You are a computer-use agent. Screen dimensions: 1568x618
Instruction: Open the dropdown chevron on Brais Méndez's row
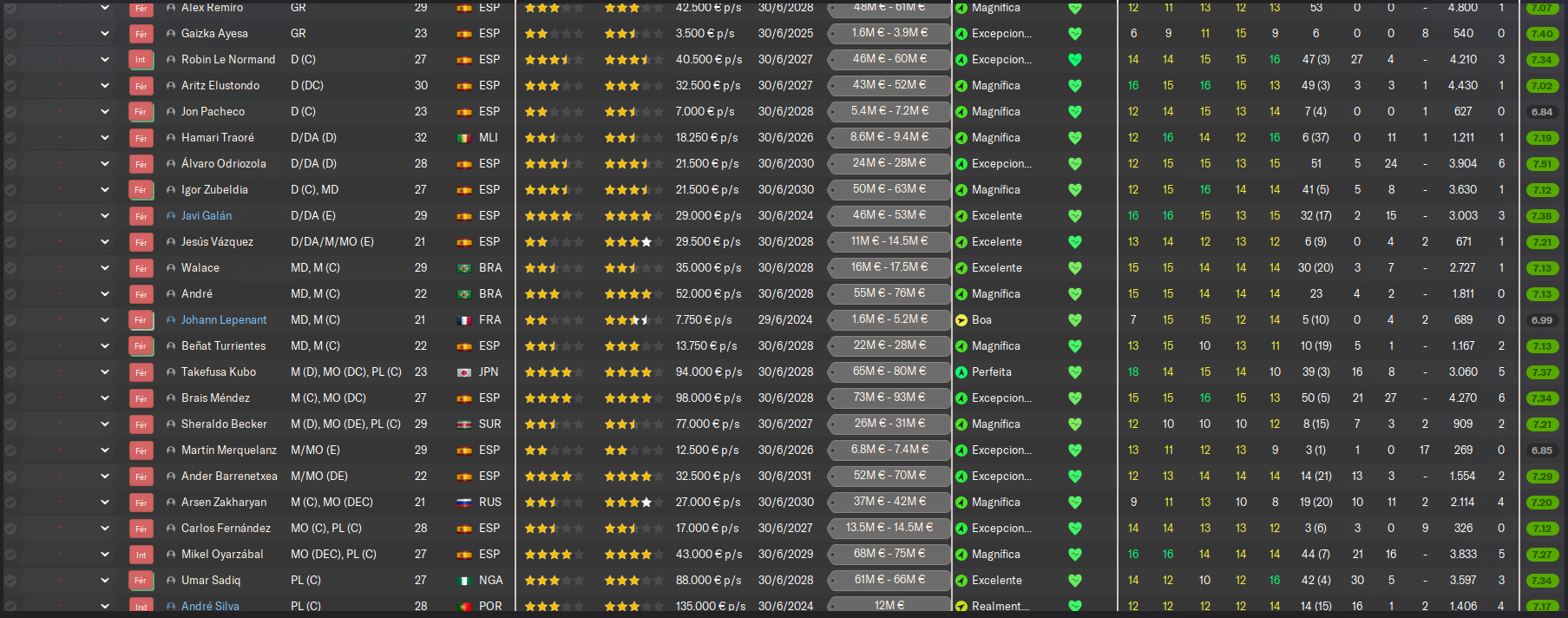click(105, 398)
